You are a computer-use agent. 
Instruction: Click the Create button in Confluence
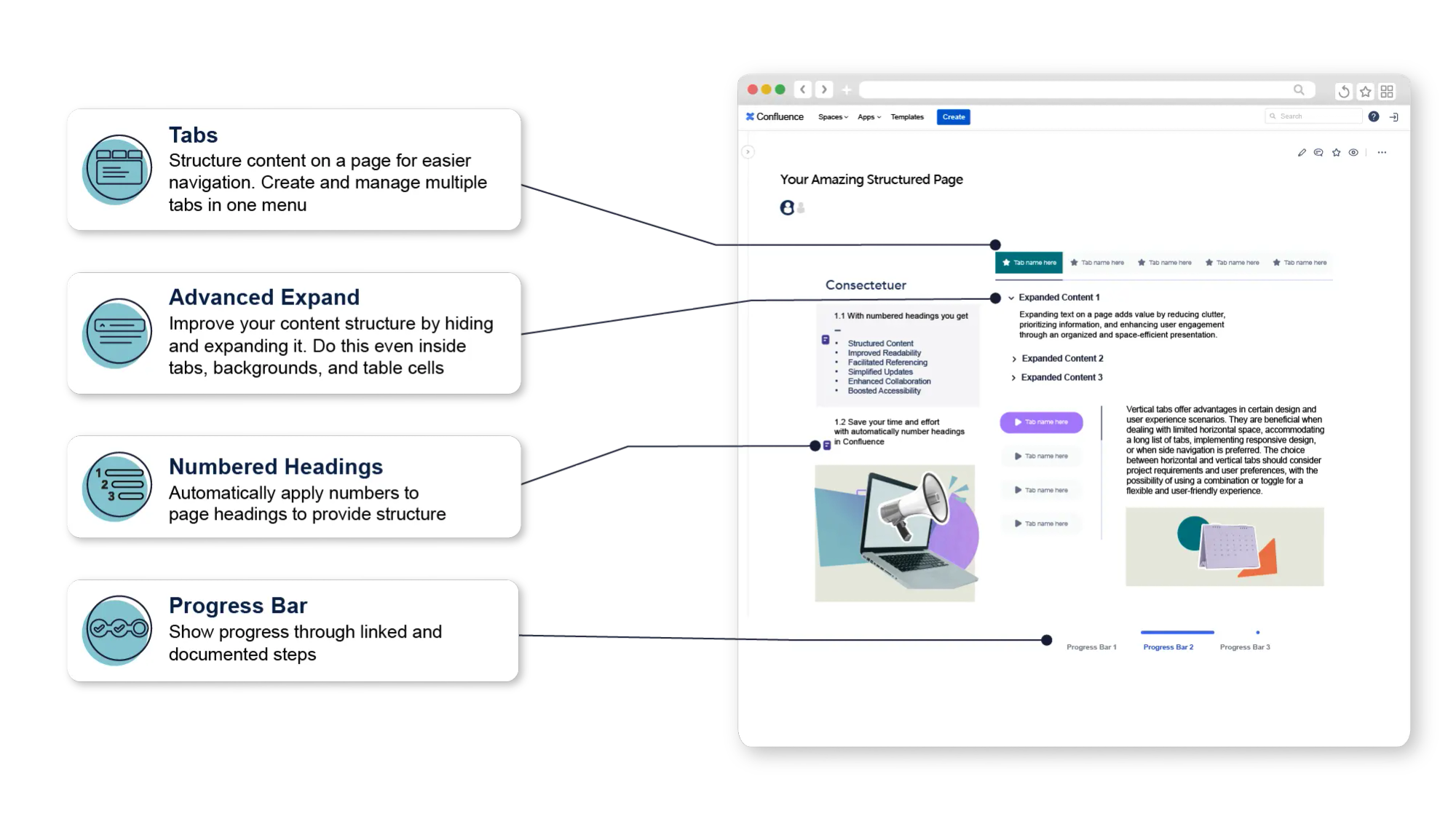click(x=951, y=117)
